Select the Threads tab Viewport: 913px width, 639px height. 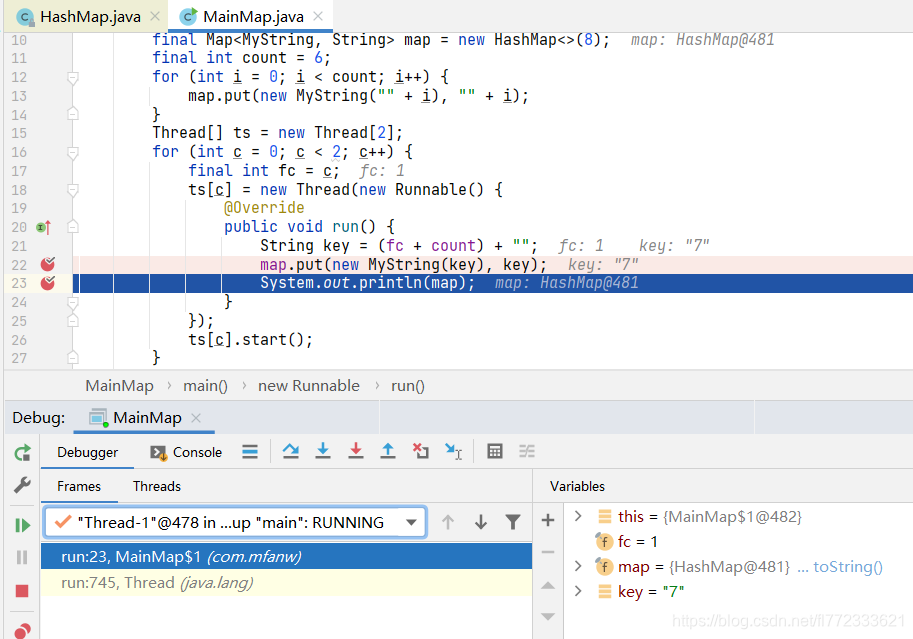tap(157, 486)
